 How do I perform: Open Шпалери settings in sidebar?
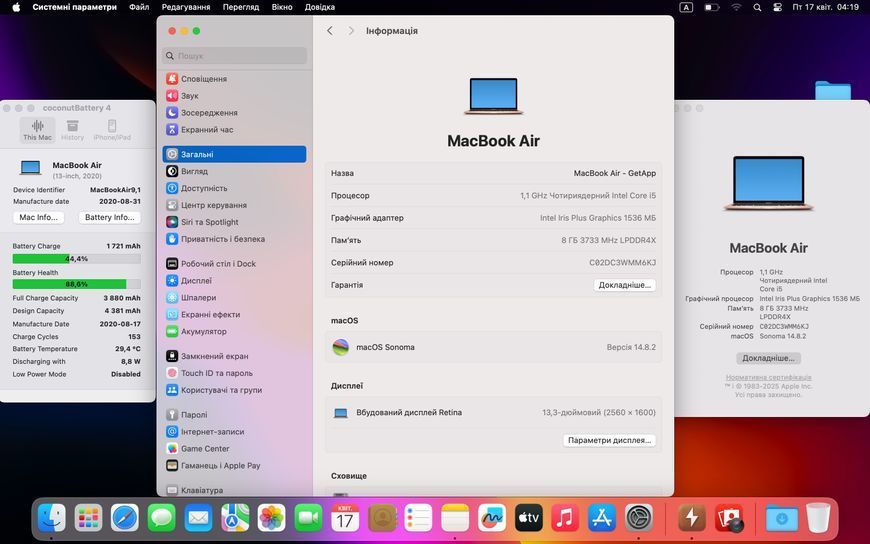[234, 298]
